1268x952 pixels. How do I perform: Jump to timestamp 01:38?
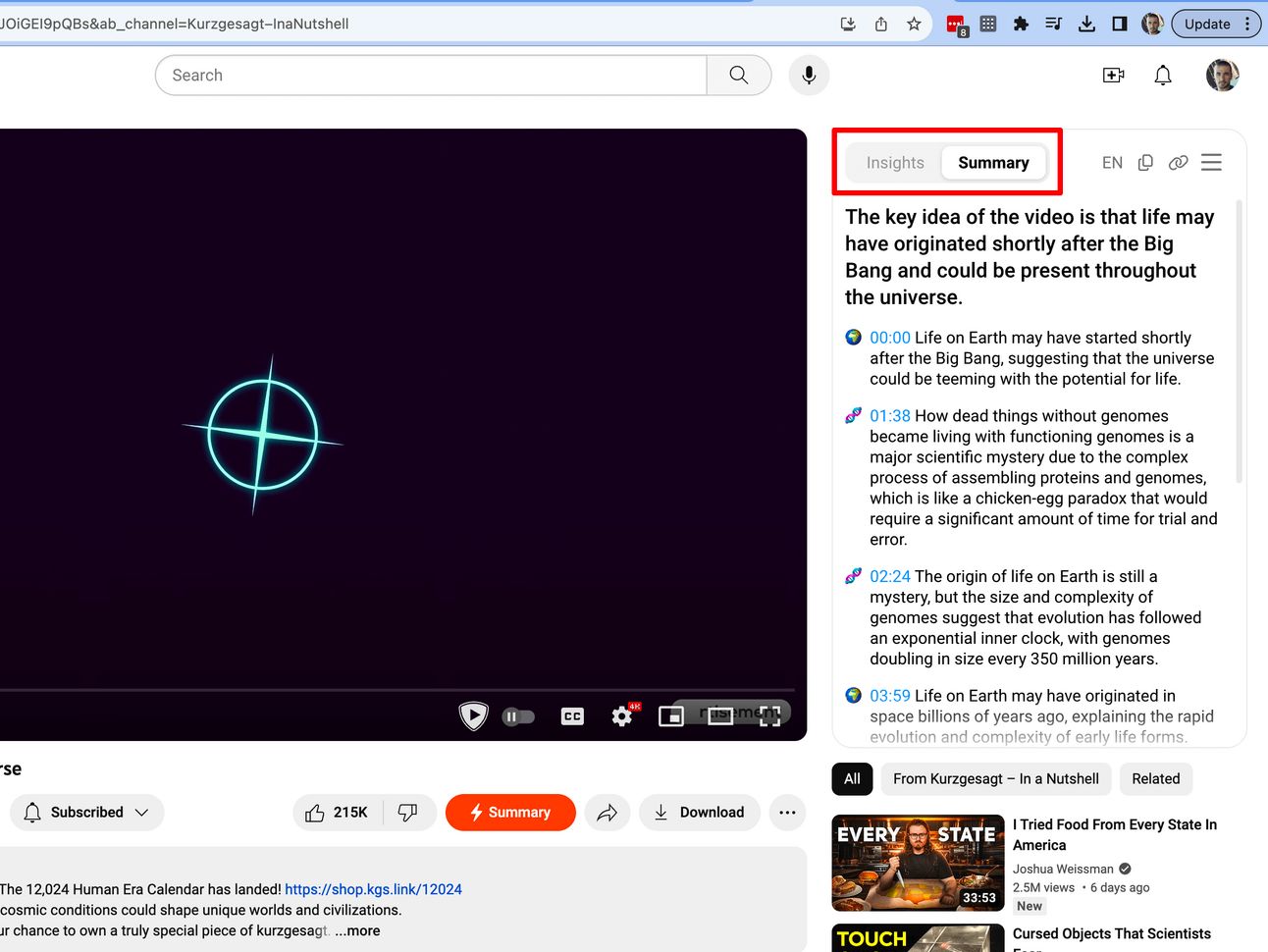(890, 416)
